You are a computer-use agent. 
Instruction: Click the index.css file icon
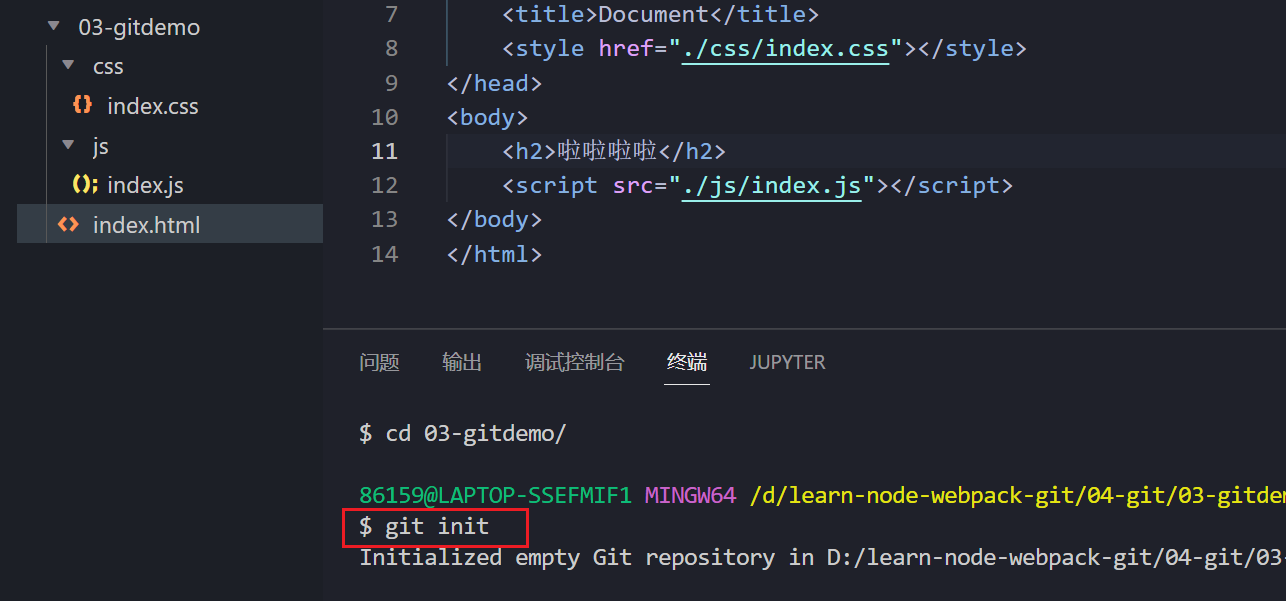(83, 105)
